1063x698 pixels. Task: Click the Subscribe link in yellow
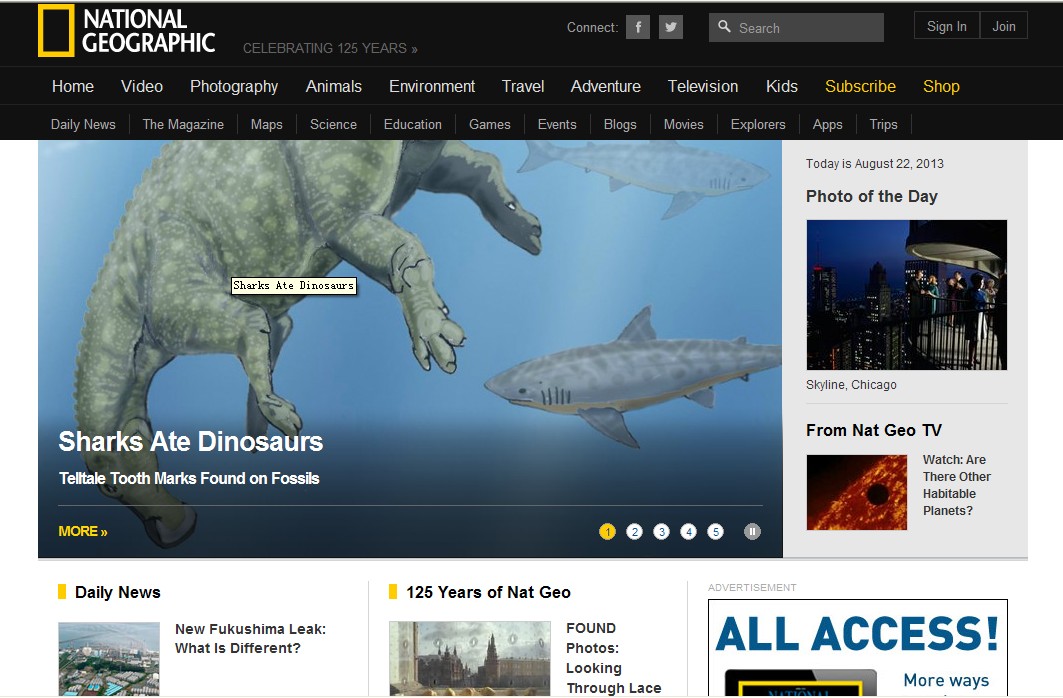click(x=860, y=86)
